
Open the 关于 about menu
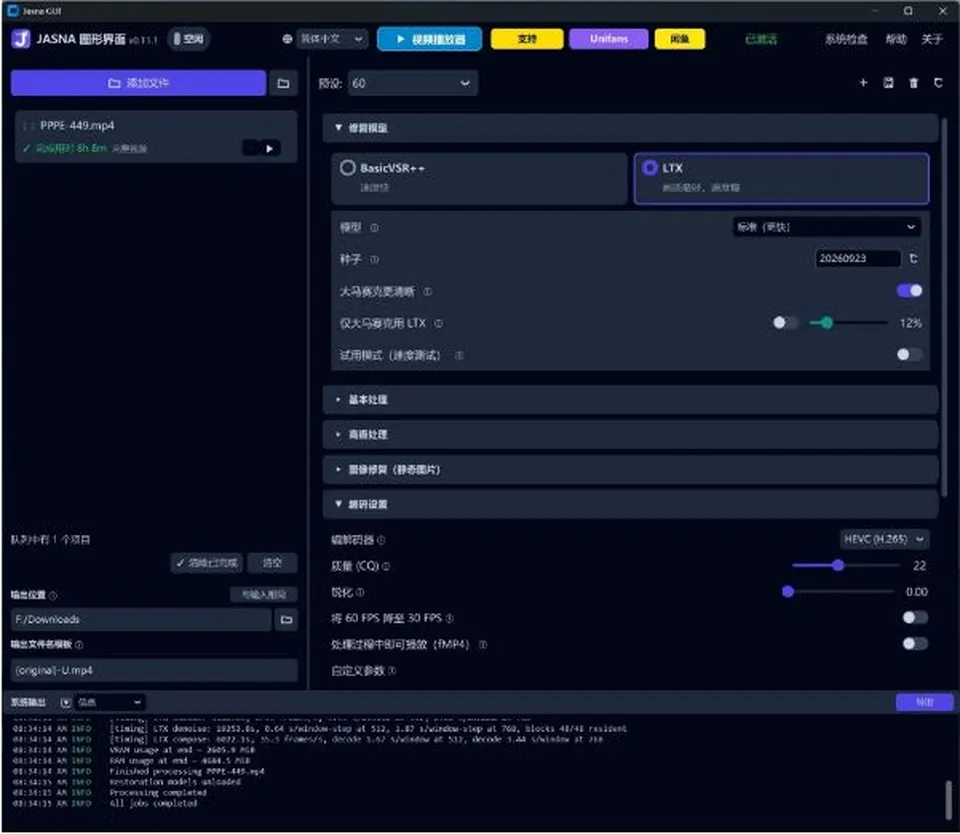(x=932, y=39)
